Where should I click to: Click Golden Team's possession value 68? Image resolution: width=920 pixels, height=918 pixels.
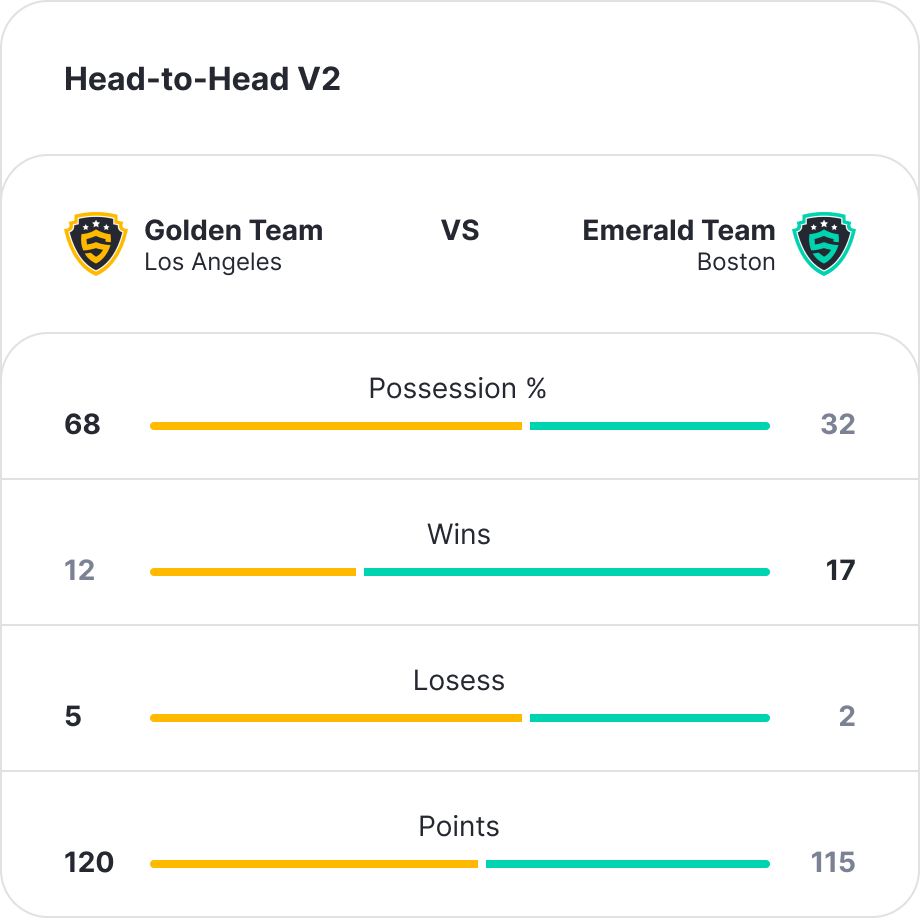point(82,424)
